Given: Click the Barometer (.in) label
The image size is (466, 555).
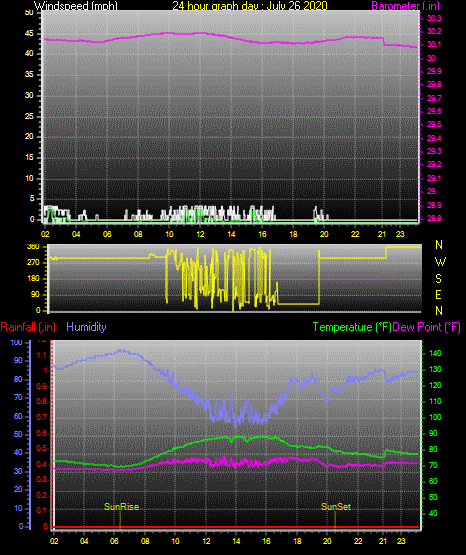Looking at the screenshot, I should point(405,6).
